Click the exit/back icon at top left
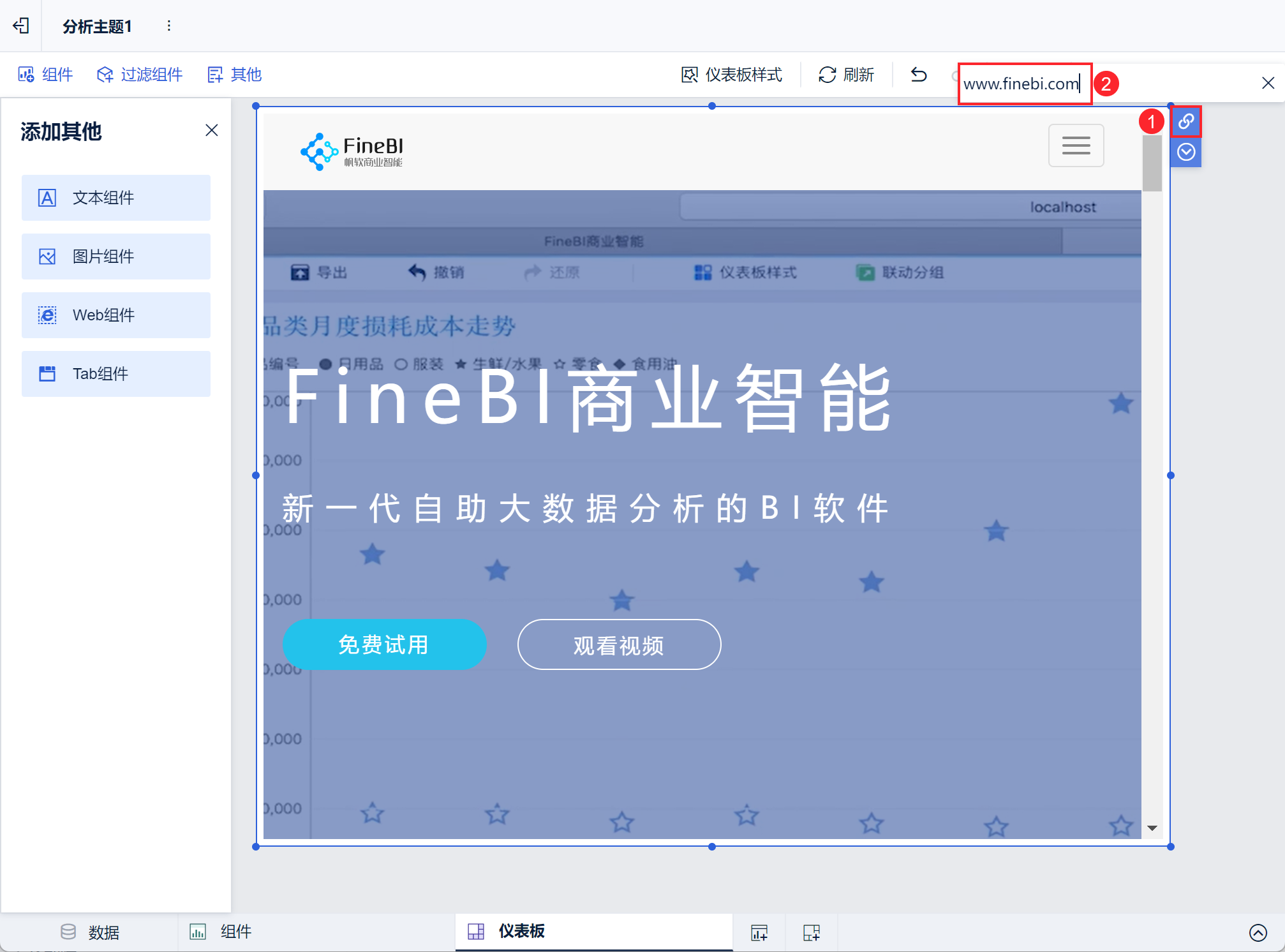Viewport: 1285px width, 952px height. click(x=21, y=26)
